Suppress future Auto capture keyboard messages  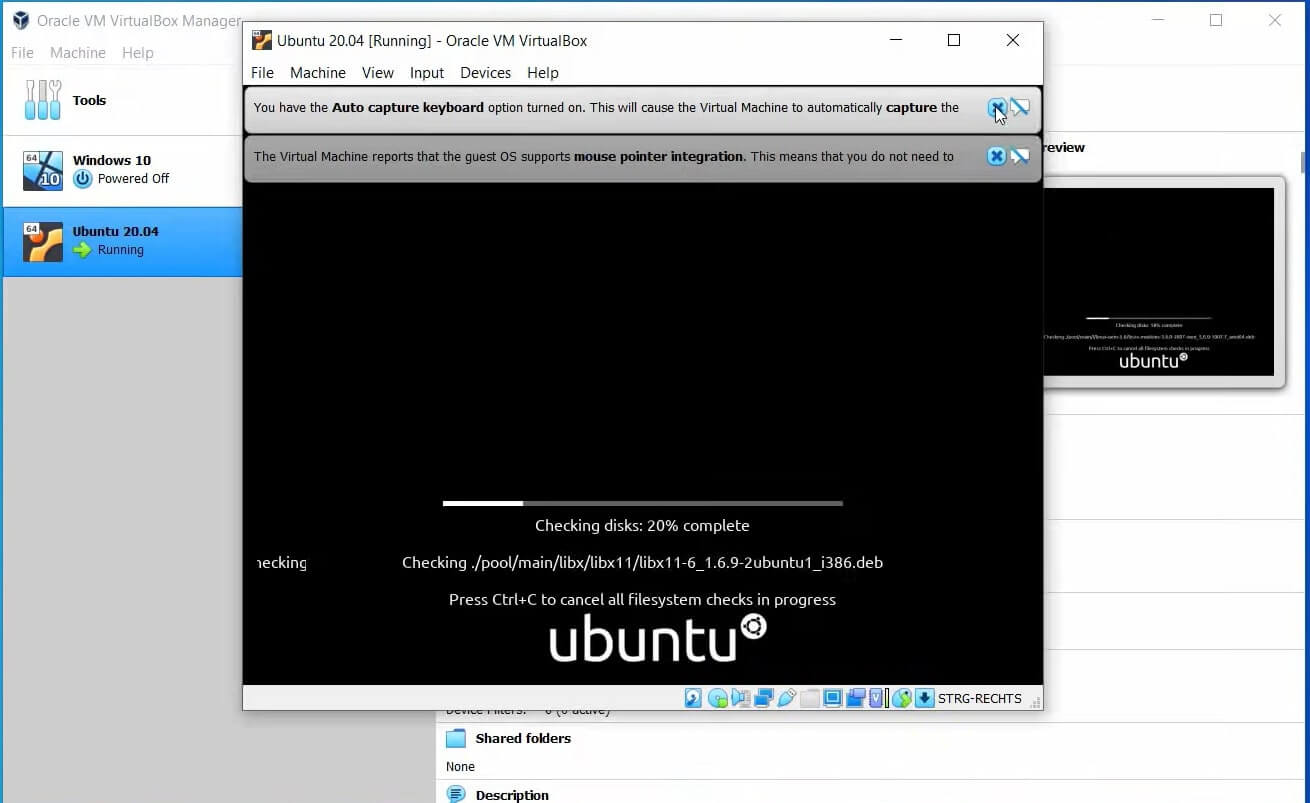pos(1020,108)
